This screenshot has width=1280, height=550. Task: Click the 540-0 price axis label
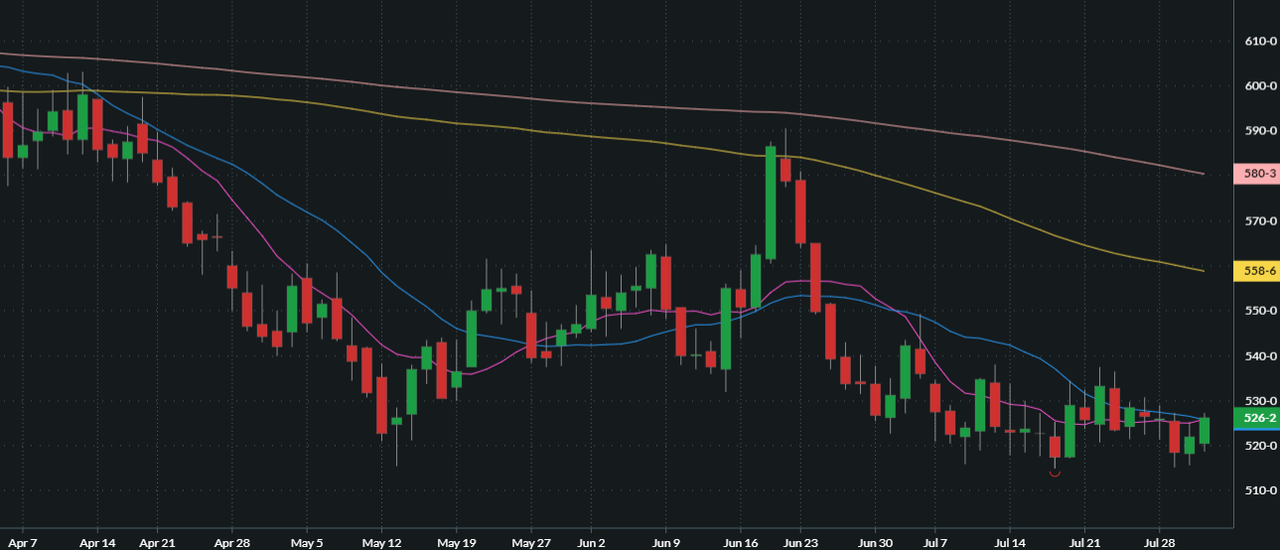1261,356
